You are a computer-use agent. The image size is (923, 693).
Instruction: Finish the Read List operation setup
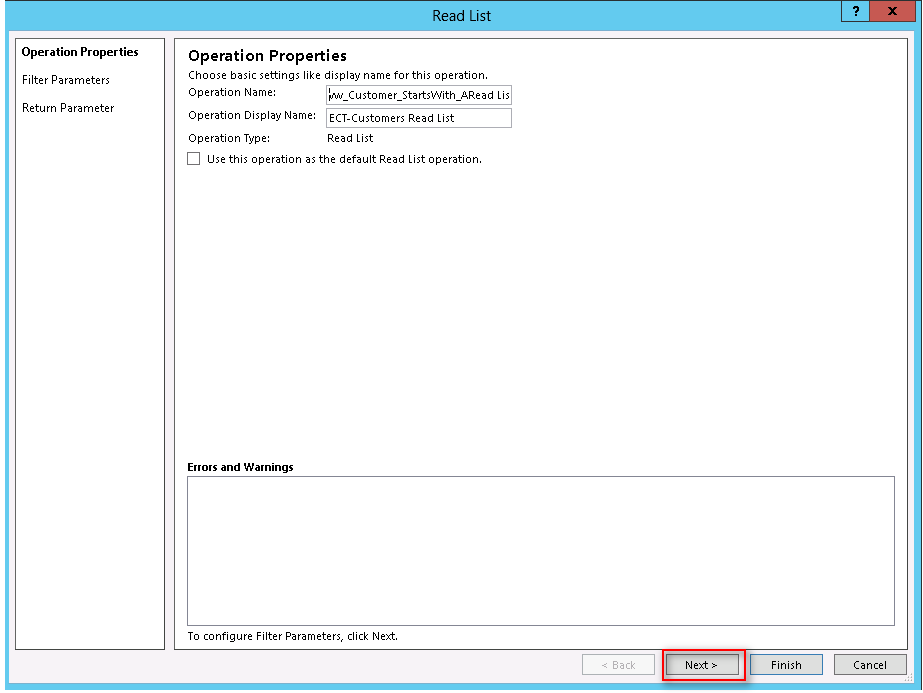[x=786, y=664]
